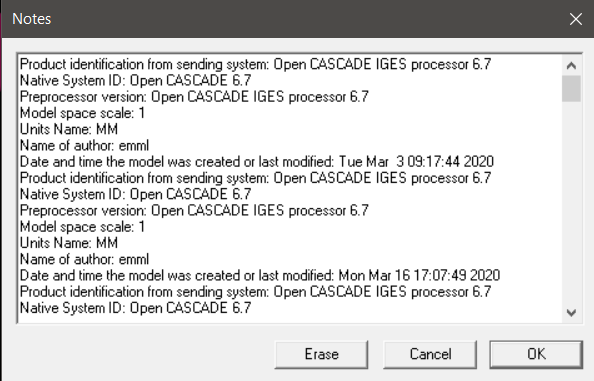Screen dimensions: 594x381
Task: Close the Notes dialog window
Action: tap(575, 19)
